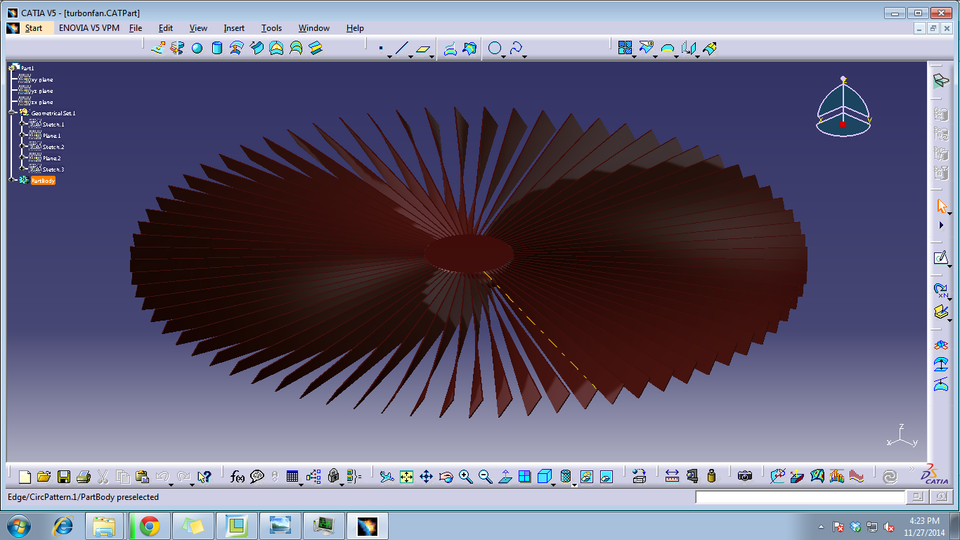Select the Plane creation tool
Image resolution: width=960 pixels, height=540 pixels.
pos(422,48)
